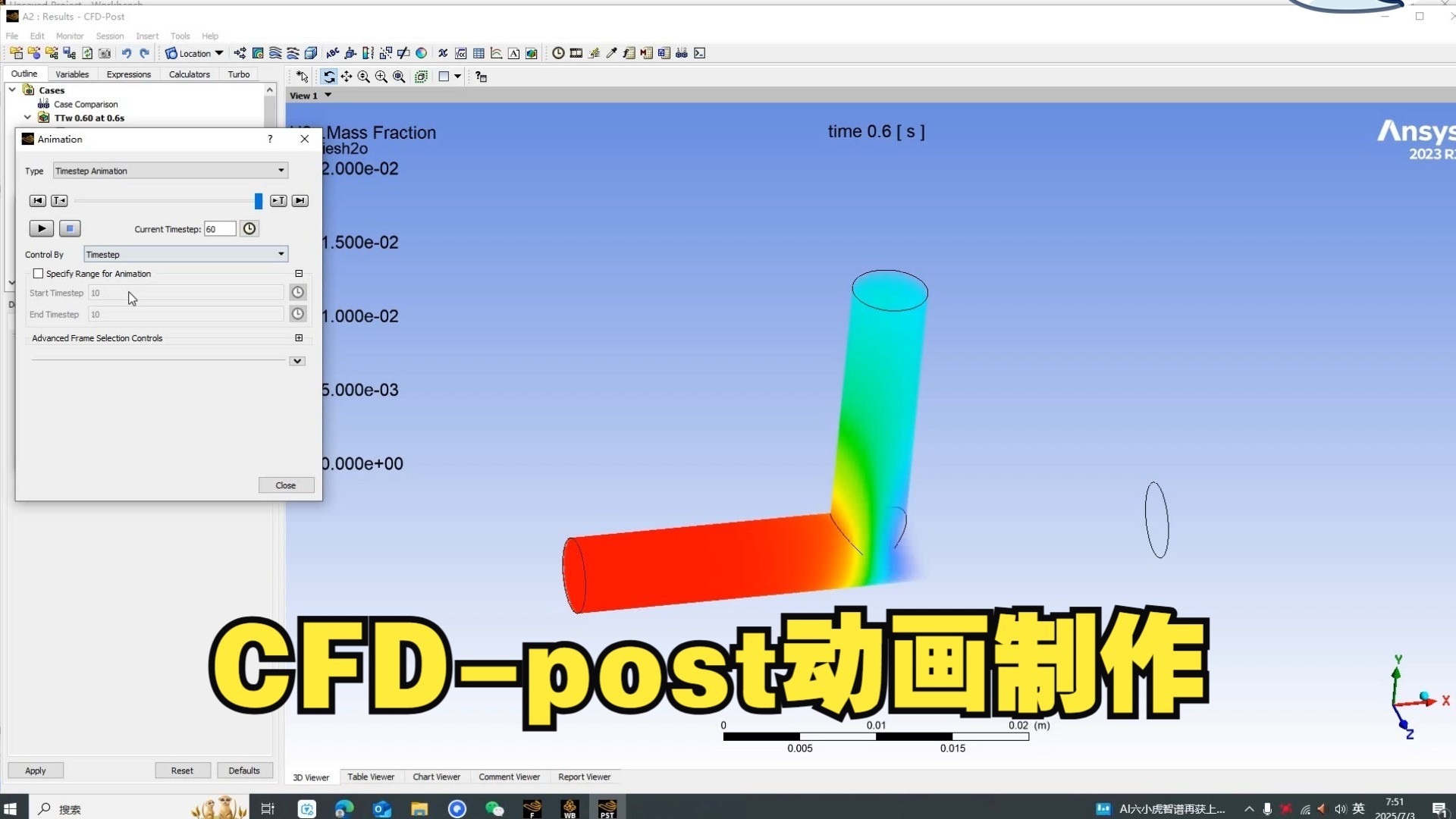Screen dimensions: 1456x819
Task: Click the Timestep Selector clock toolbar icon
Action: [x=558, y=53]
